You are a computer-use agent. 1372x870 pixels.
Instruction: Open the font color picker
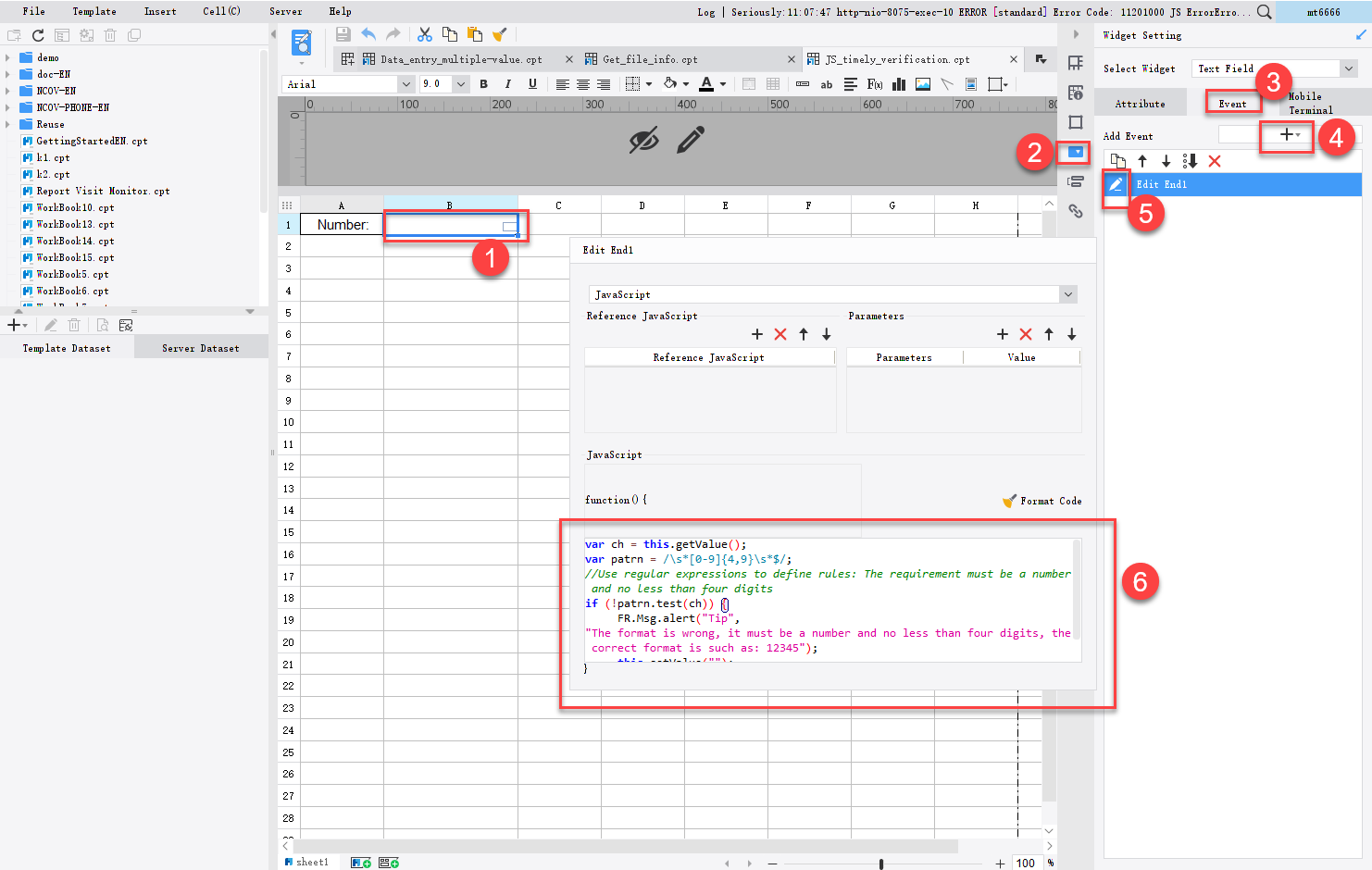click(x=709, y=84)
